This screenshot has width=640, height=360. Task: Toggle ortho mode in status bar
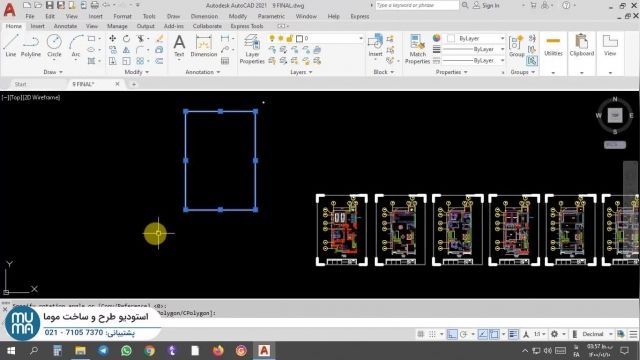[452, 334]
